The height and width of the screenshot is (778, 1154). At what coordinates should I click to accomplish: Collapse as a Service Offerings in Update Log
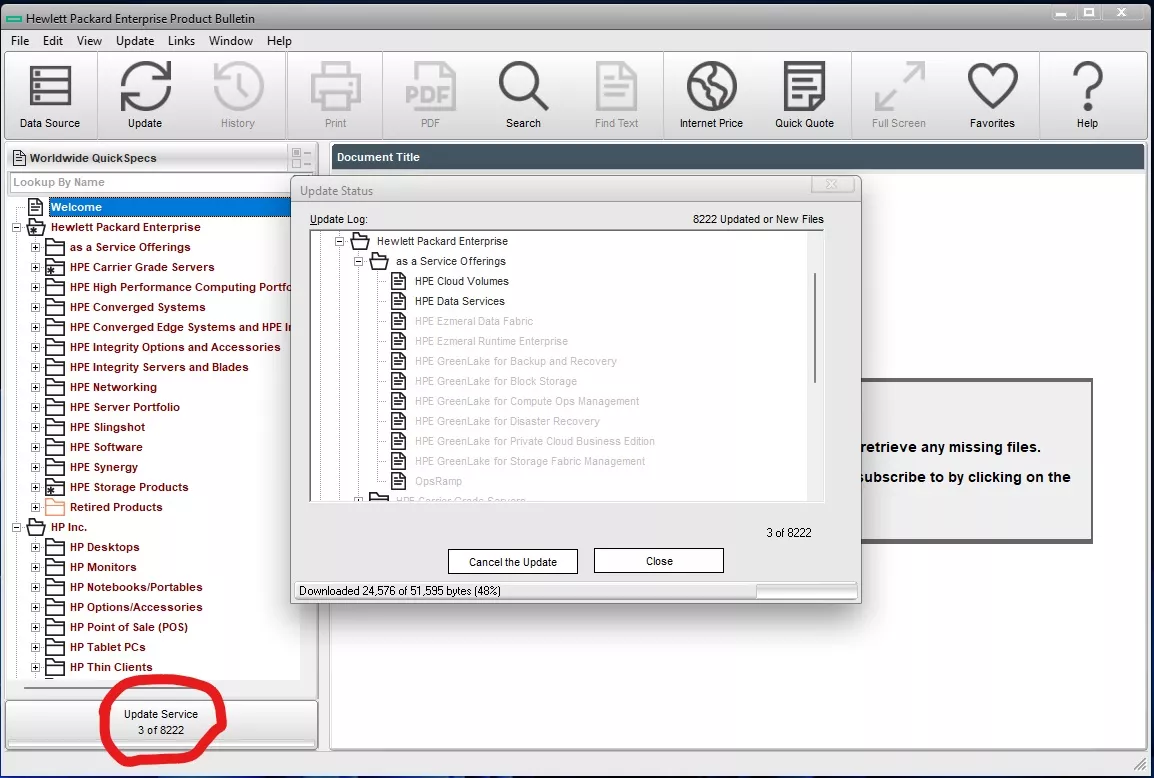pos(359,261)
